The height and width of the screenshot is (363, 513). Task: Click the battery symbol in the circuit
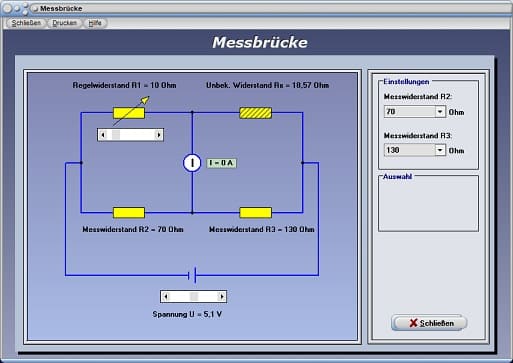click(x=192, y=275)
